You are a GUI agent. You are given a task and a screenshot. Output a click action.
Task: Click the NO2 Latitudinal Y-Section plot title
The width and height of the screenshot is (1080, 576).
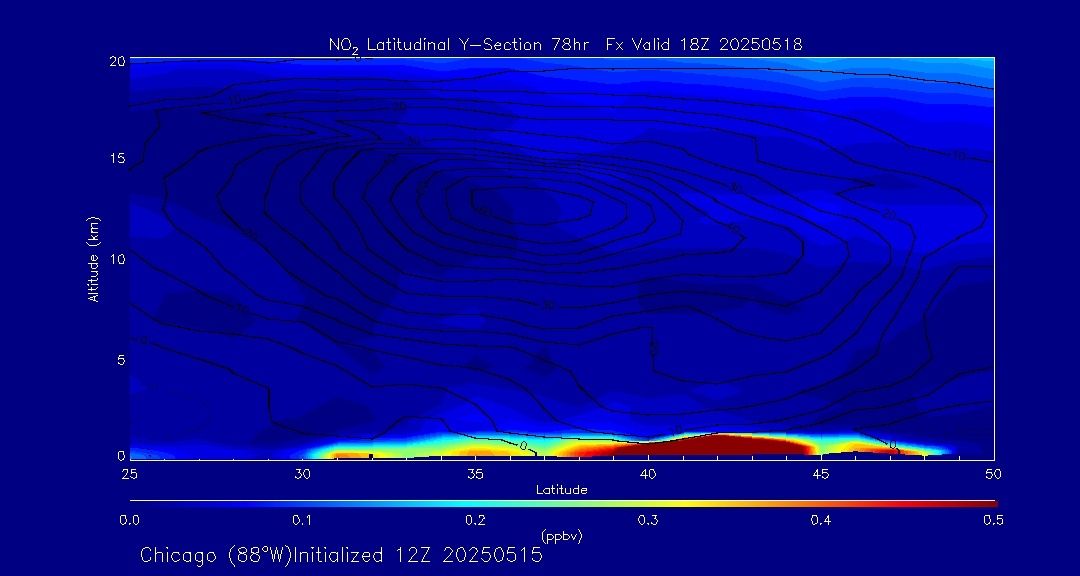[x=565, y=45]
